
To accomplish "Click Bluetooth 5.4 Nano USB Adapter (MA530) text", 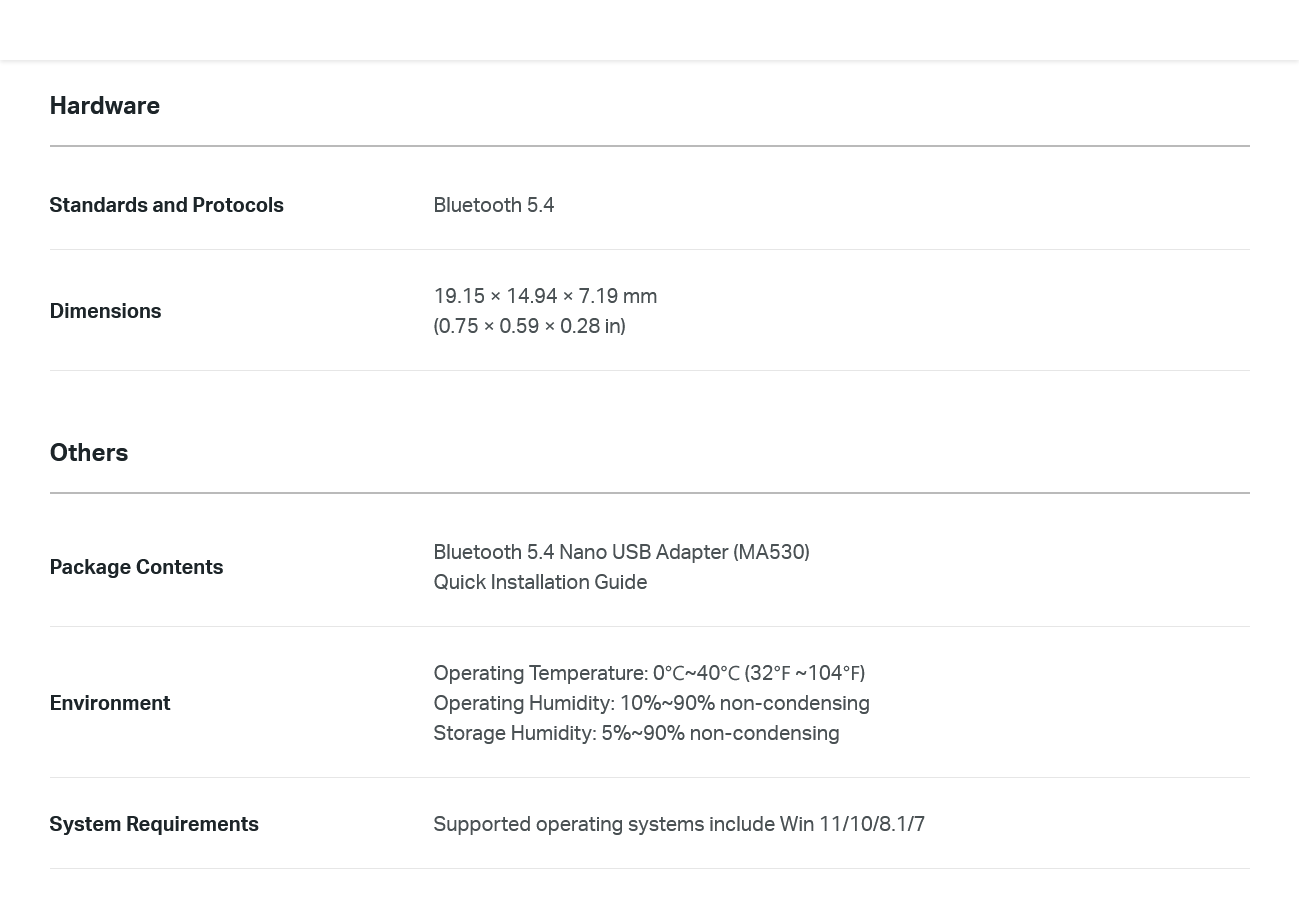I will (621, 552).
